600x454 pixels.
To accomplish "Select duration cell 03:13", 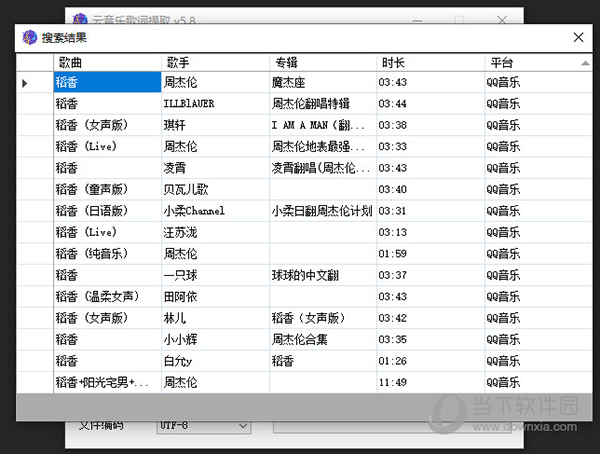I will [430, 232].
